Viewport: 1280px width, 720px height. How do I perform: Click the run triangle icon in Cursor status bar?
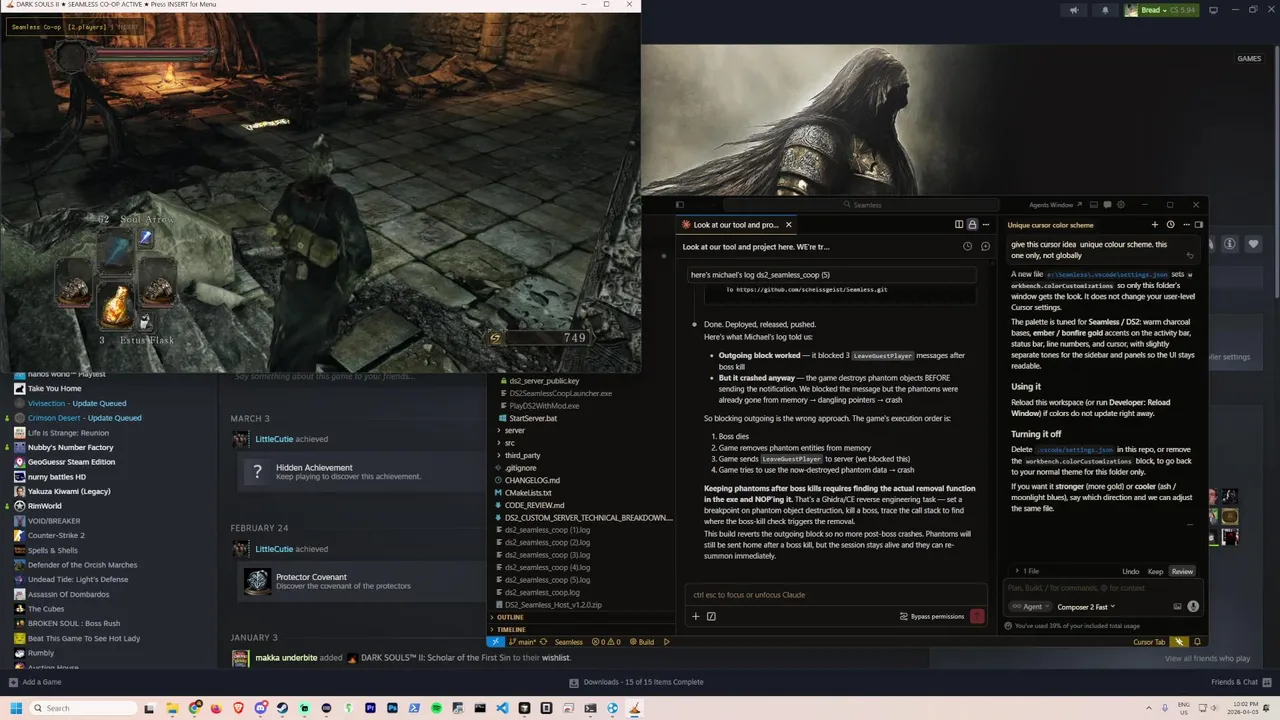point(667,642)
